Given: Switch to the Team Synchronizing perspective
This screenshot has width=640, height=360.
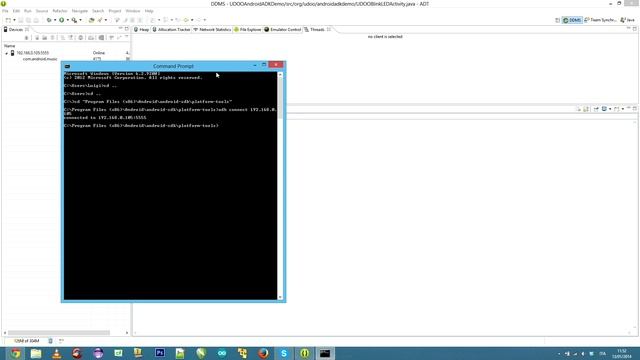Looking at the screenshot, I should 600,20.
